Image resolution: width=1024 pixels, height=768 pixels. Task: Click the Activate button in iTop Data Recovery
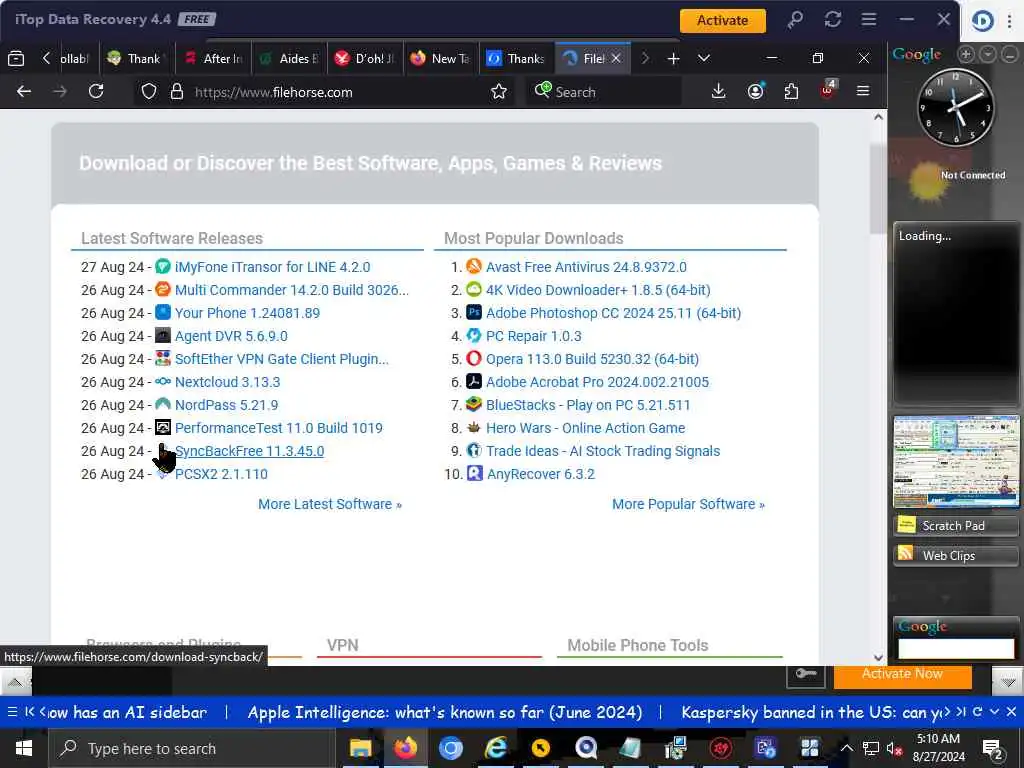click(722, 20)
